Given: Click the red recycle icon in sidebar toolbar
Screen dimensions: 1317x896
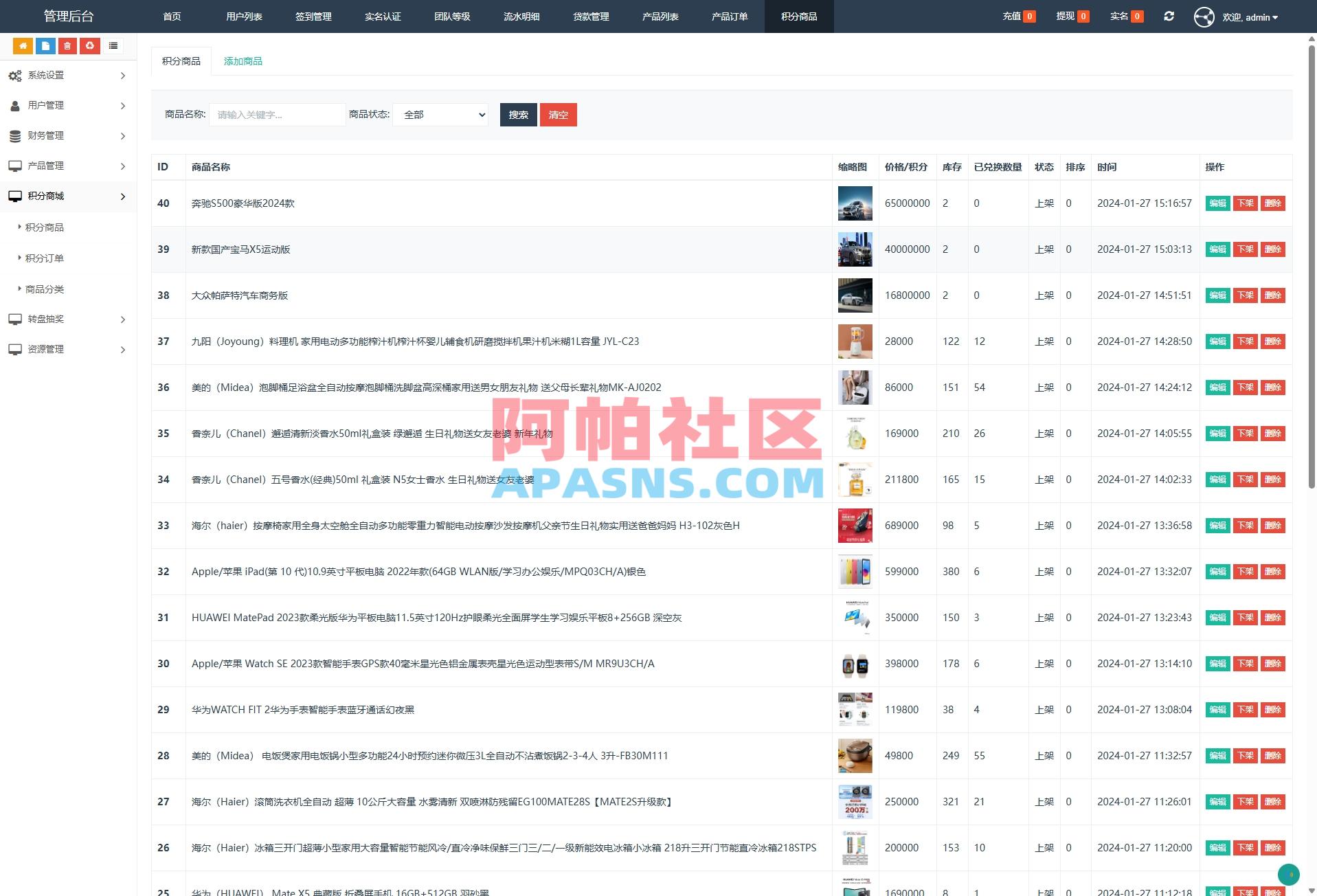Looking at the screenshot, I should coord(90,46).
